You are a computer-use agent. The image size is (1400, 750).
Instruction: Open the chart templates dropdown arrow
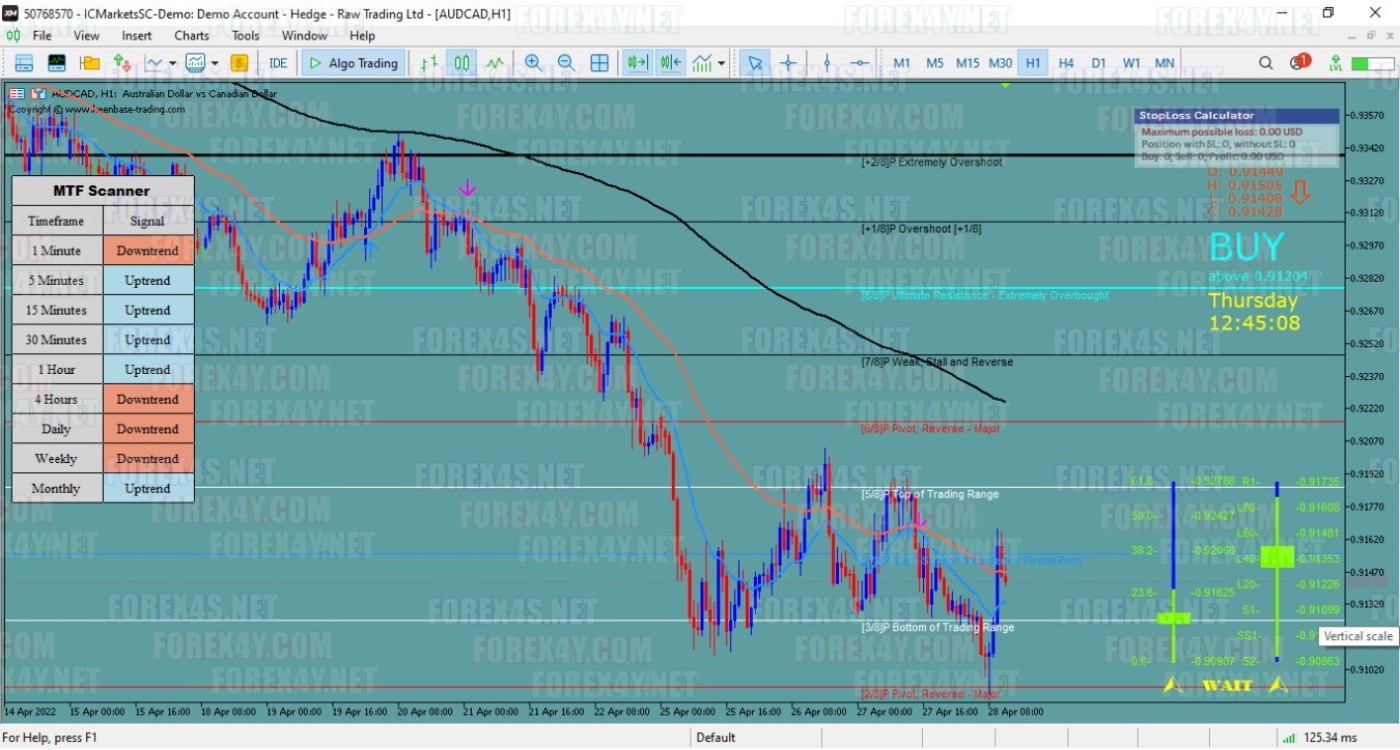click(x=215, y=63)
